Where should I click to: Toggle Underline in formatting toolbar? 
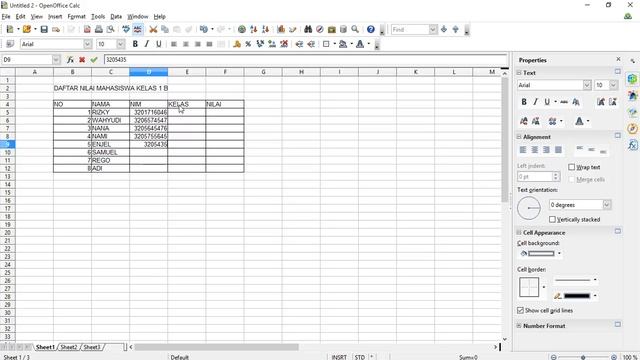point(159,44)
